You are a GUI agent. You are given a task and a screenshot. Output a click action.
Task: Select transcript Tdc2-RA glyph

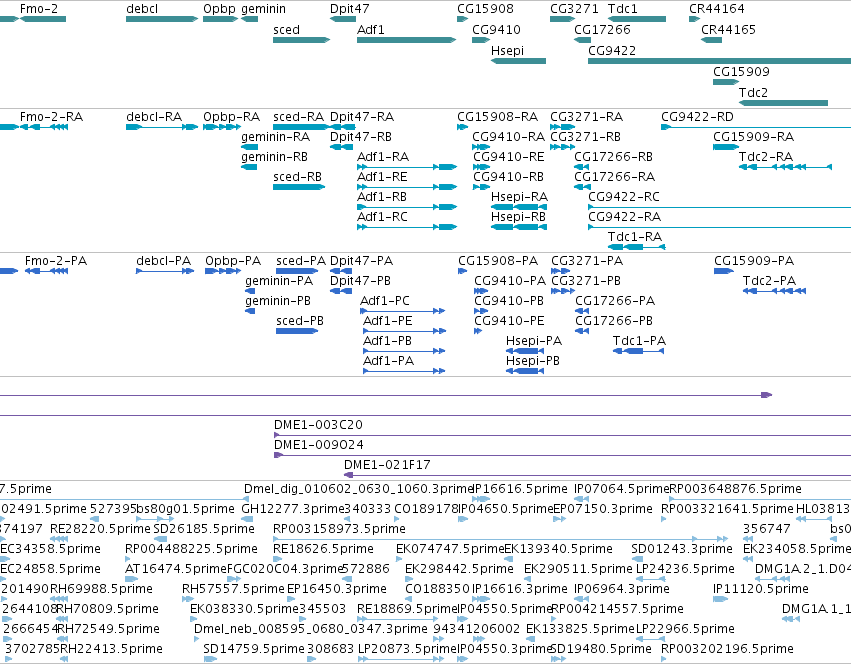coord(785,167)
